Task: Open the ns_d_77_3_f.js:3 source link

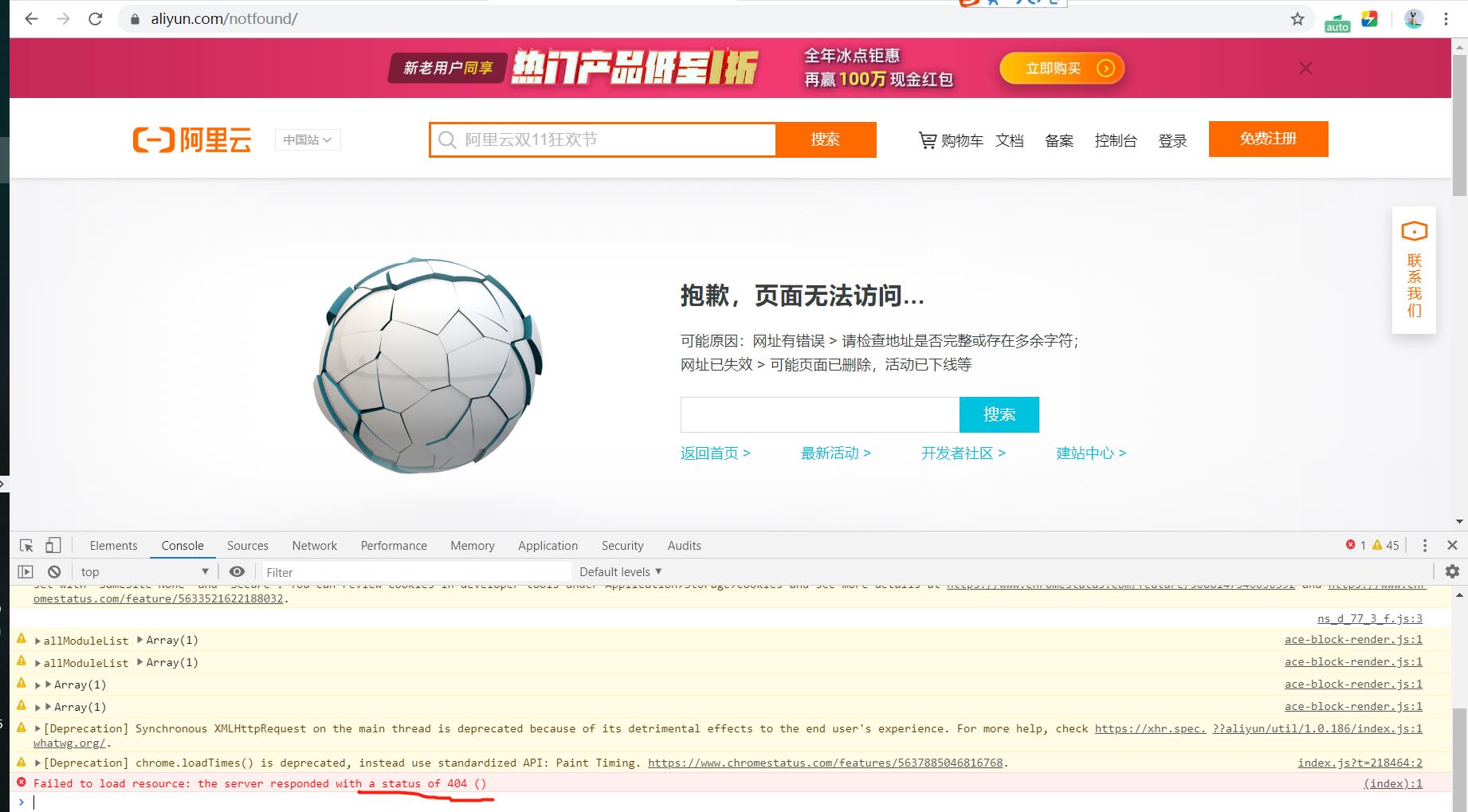Action: (1370, 618)
